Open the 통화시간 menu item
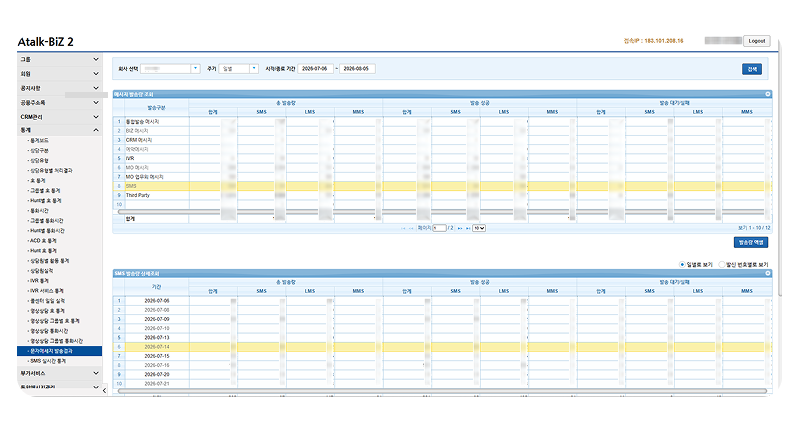 pos(39,210)
